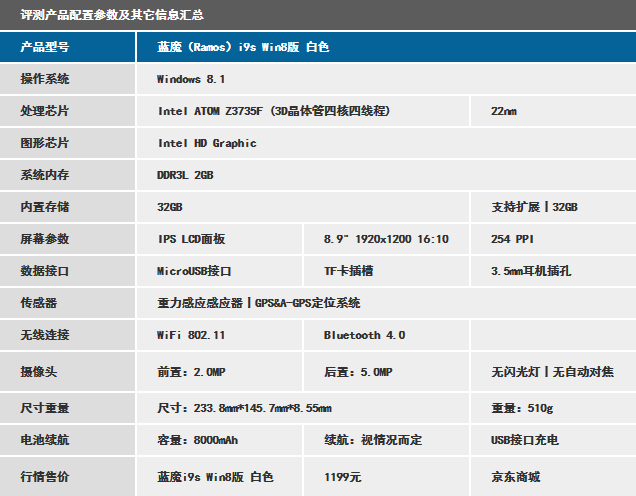Select the 电池续航 row label
The height and width of the screenshot is (496, 636).
(67, 440)
